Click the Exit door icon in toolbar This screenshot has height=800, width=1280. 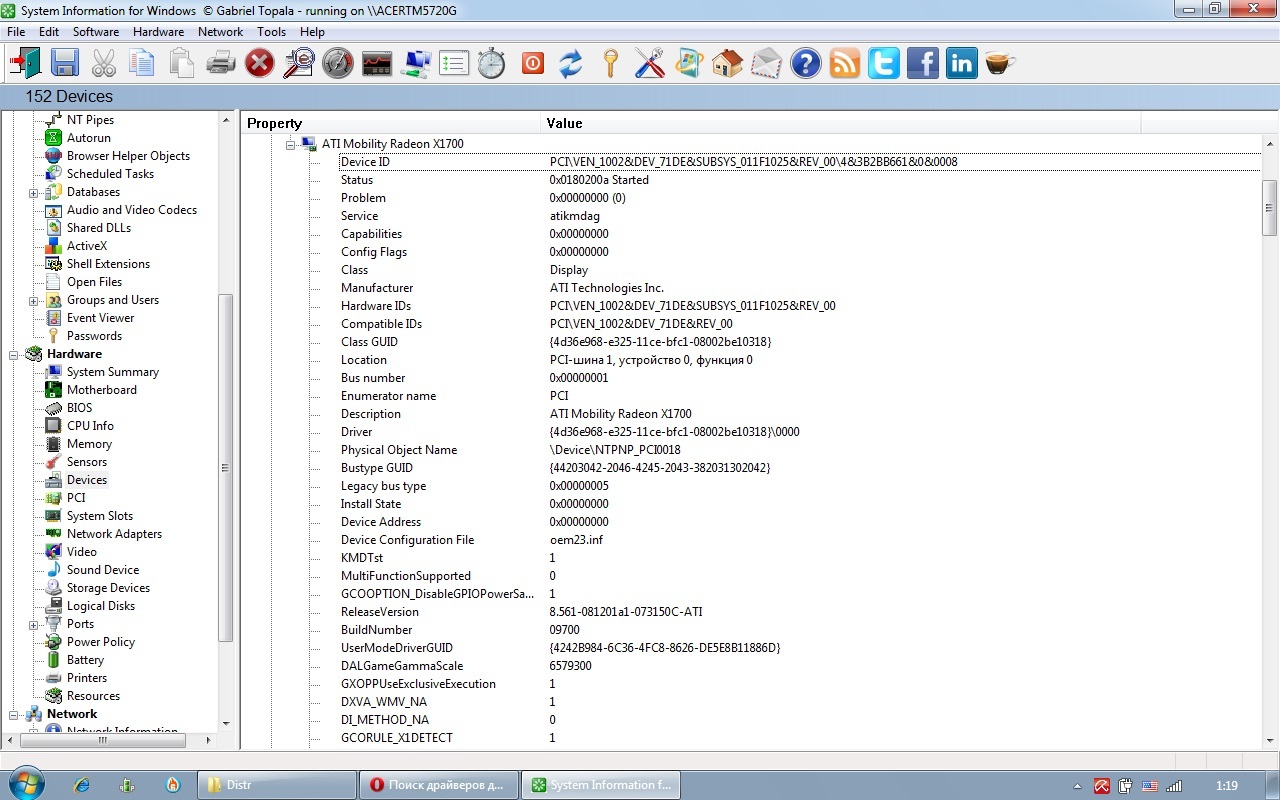(x=25, y=64)
